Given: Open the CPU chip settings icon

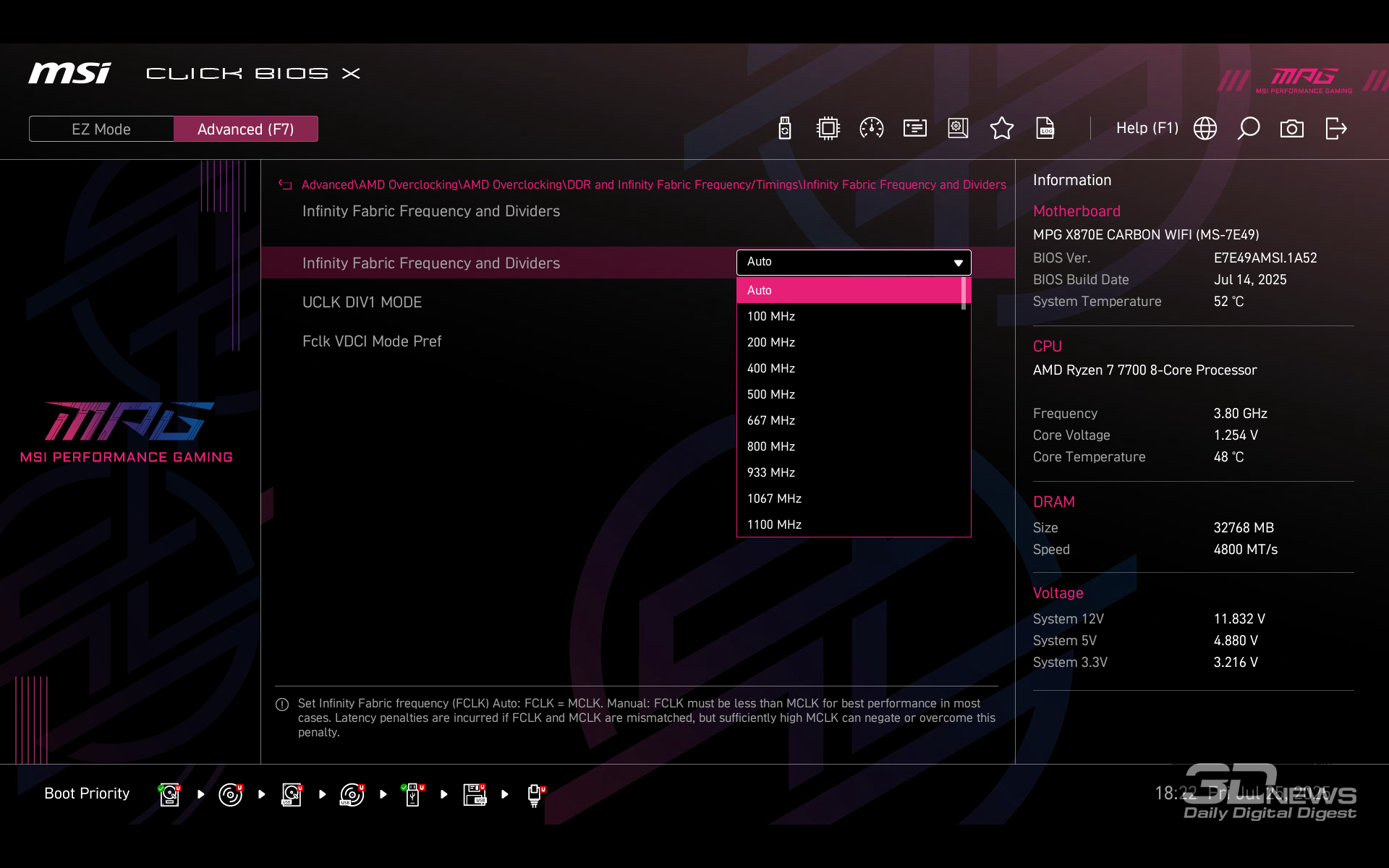Looking at the screenshot, I should coord(828,129).
